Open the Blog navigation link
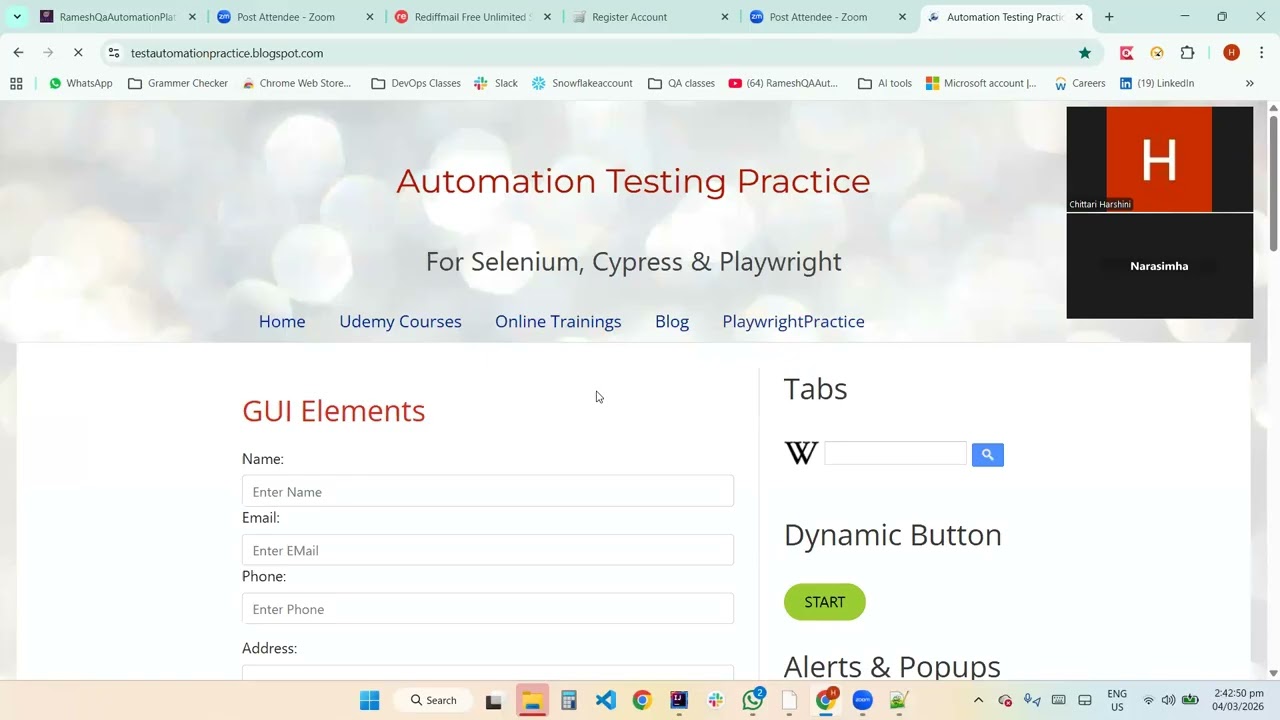The image size is (1280, 720). point(672,321)
